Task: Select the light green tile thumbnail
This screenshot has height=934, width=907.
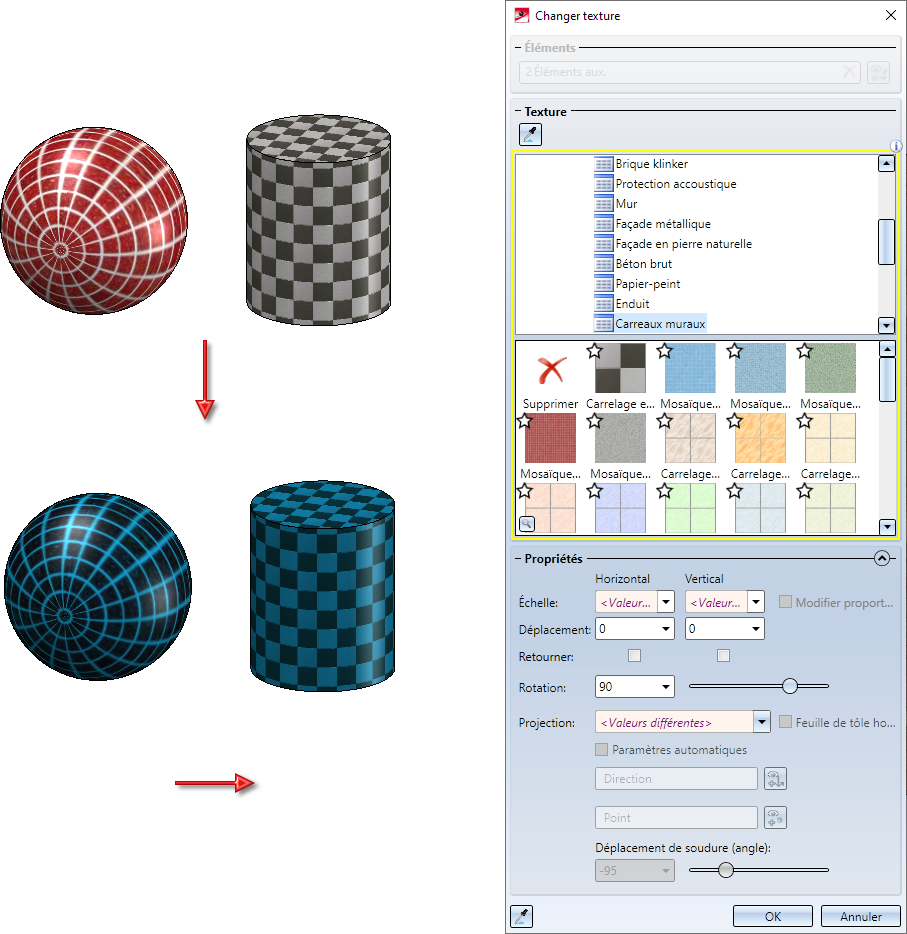Action: tap(690, 508)
